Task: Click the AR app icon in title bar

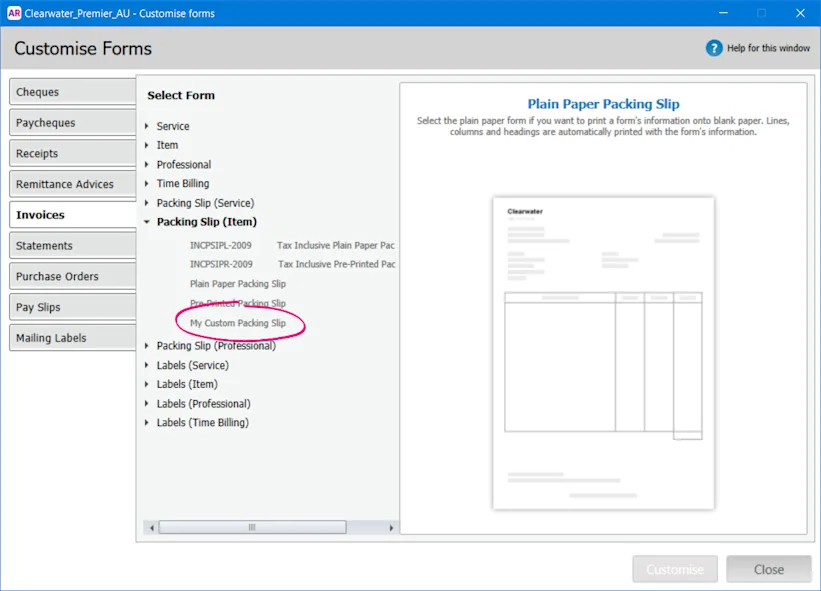Action: (x=14, y=13)
